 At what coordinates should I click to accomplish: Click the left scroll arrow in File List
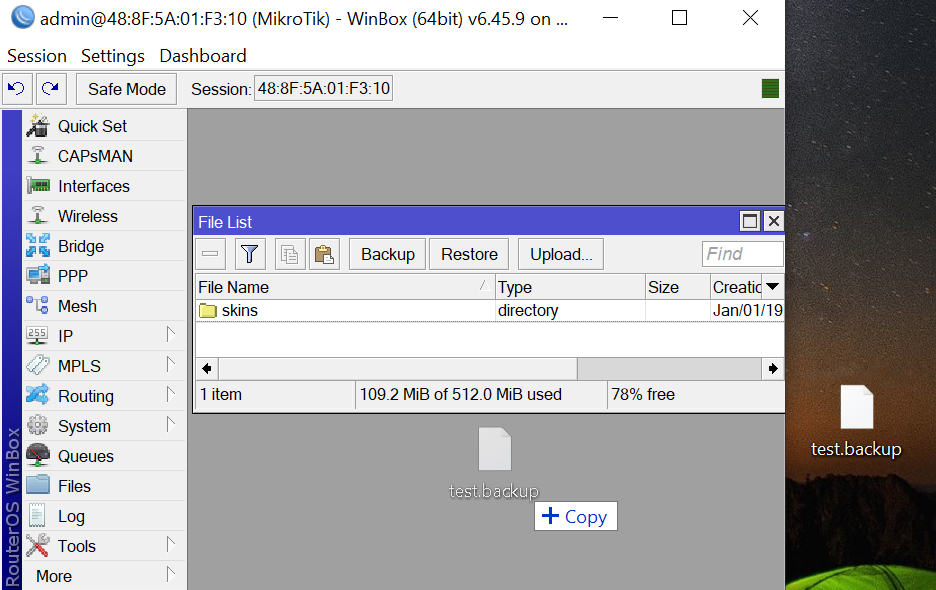click(x=207, y=368)
